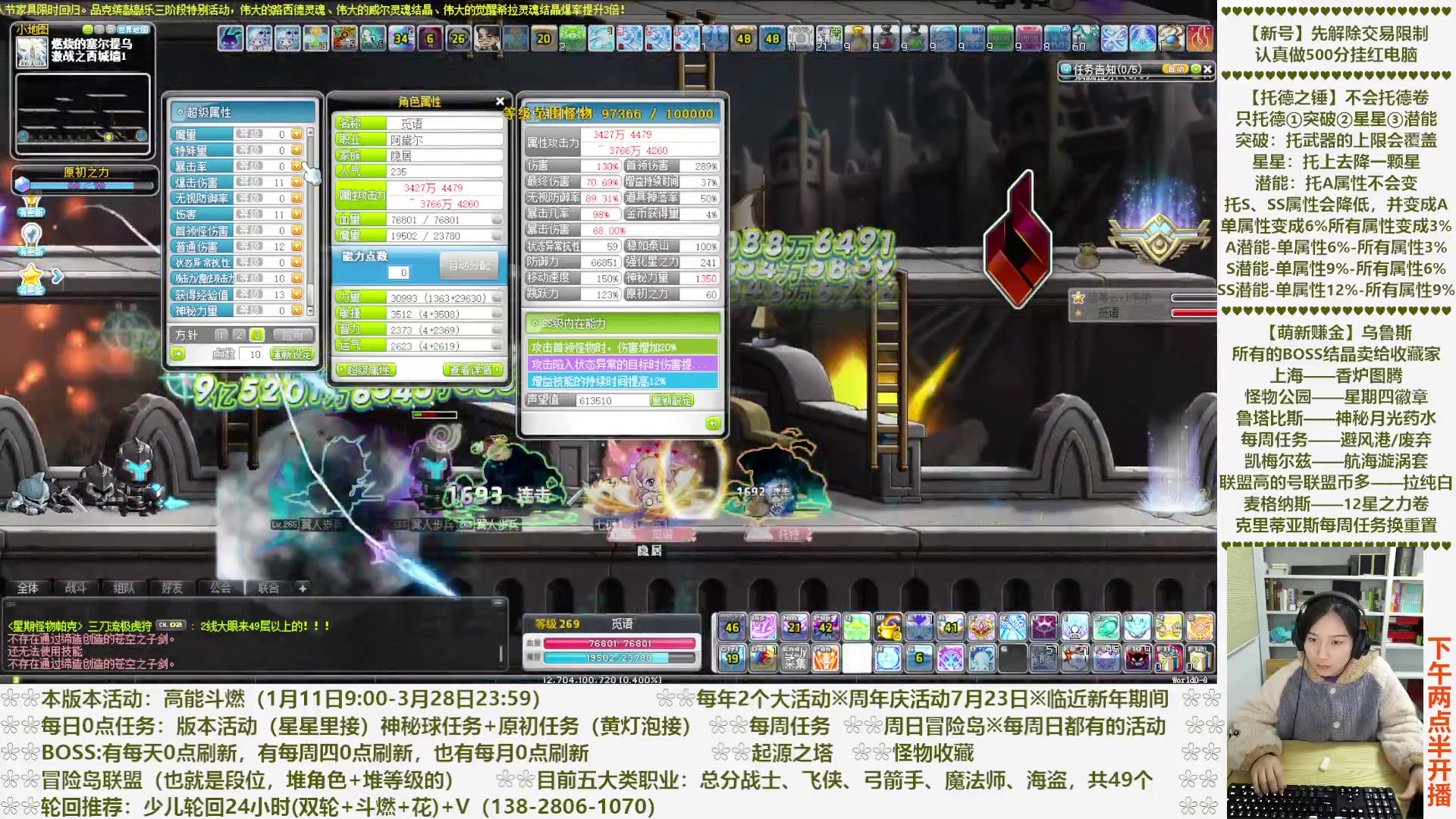The image size is (1456, 819).
Task: Use the golden emblem skill in top row
Action: [x=981, y=627]
